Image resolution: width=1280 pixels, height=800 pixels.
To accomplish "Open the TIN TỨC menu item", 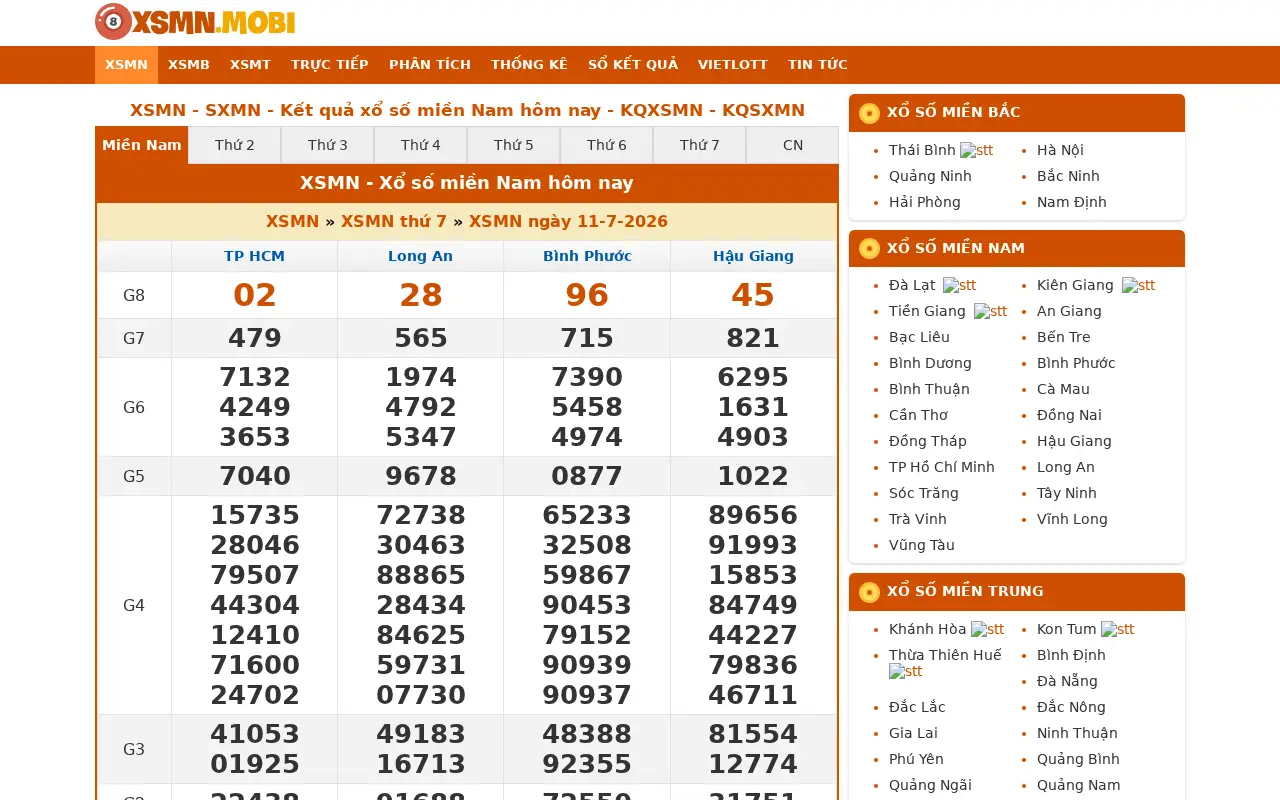I will tap(818, 65).
